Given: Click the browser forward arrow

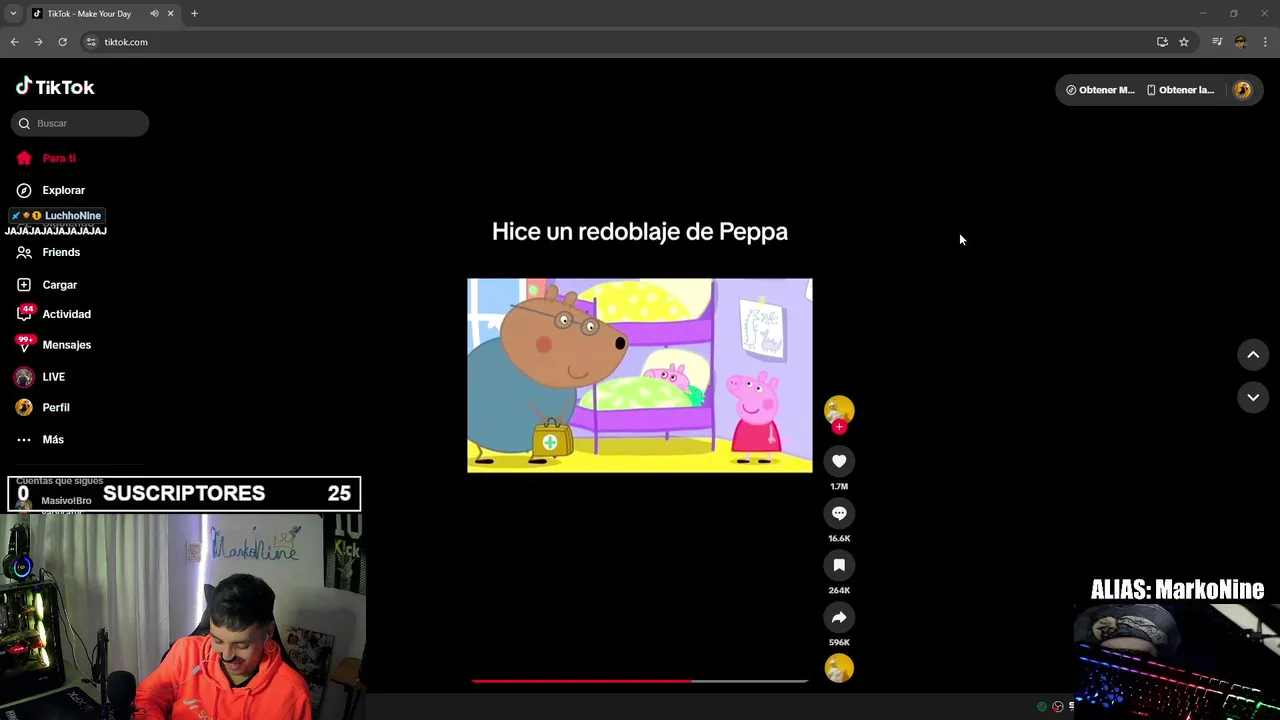Looking at the screenshot, I should pos(38,42).
